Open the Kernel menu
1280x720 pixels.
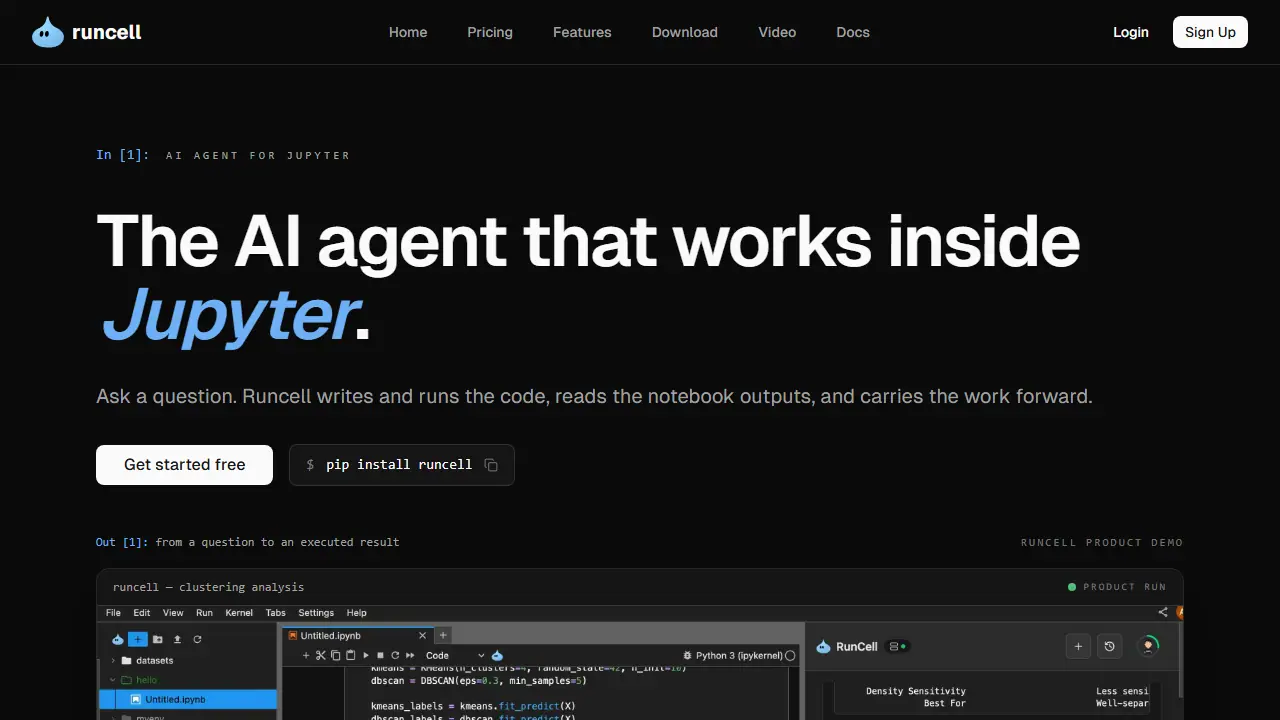point(239,612)
